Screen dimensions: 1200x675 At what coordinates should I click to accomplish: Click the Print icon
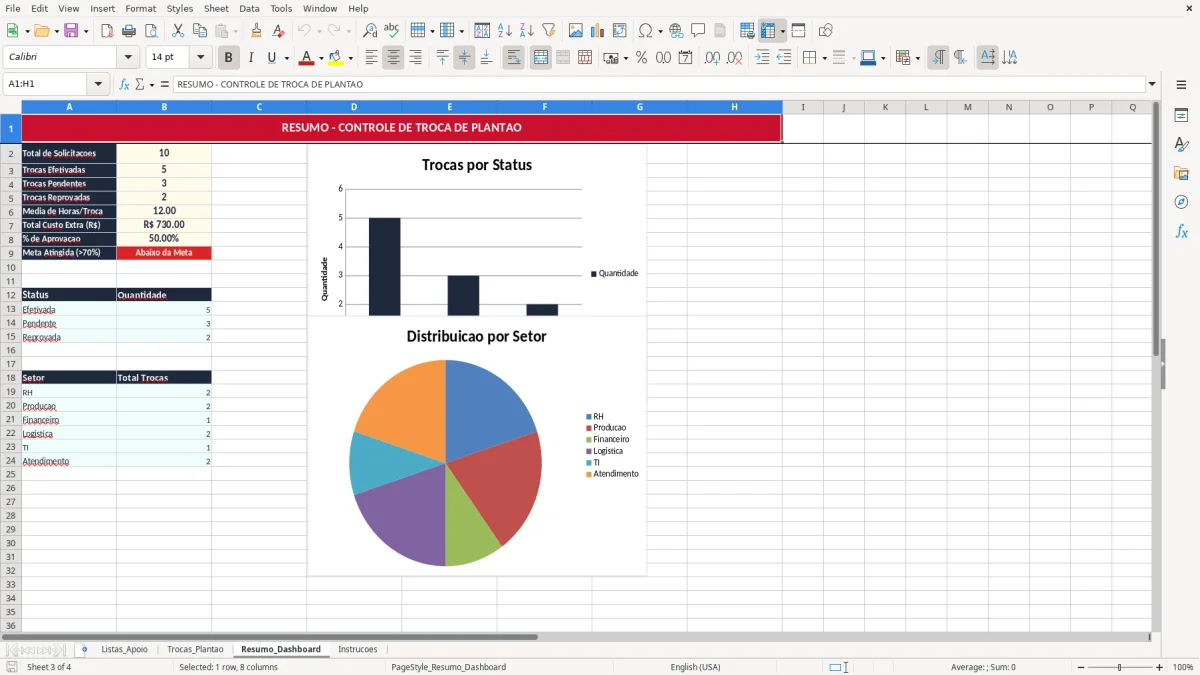[x=129, y=30]
